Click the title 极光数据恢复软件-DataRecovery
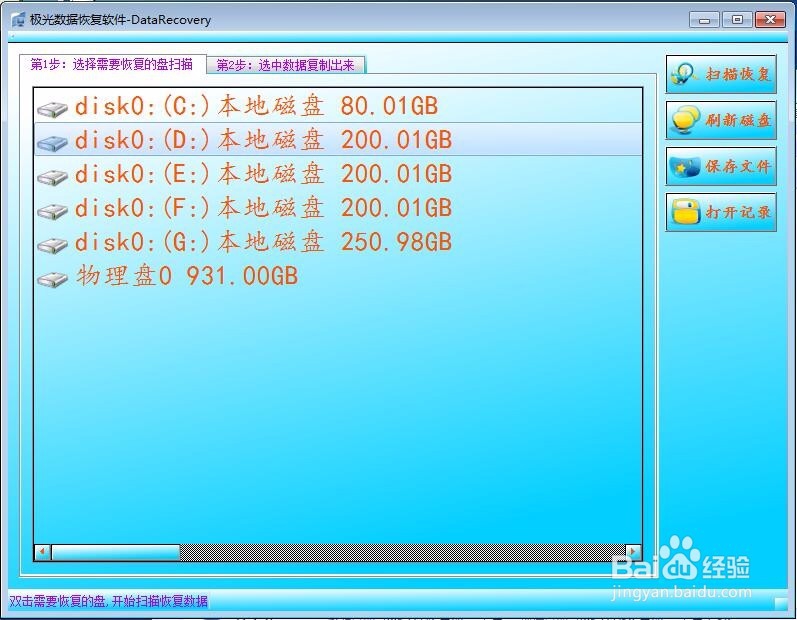Screen dimensions: 797x620 click(x=120, y=20)
